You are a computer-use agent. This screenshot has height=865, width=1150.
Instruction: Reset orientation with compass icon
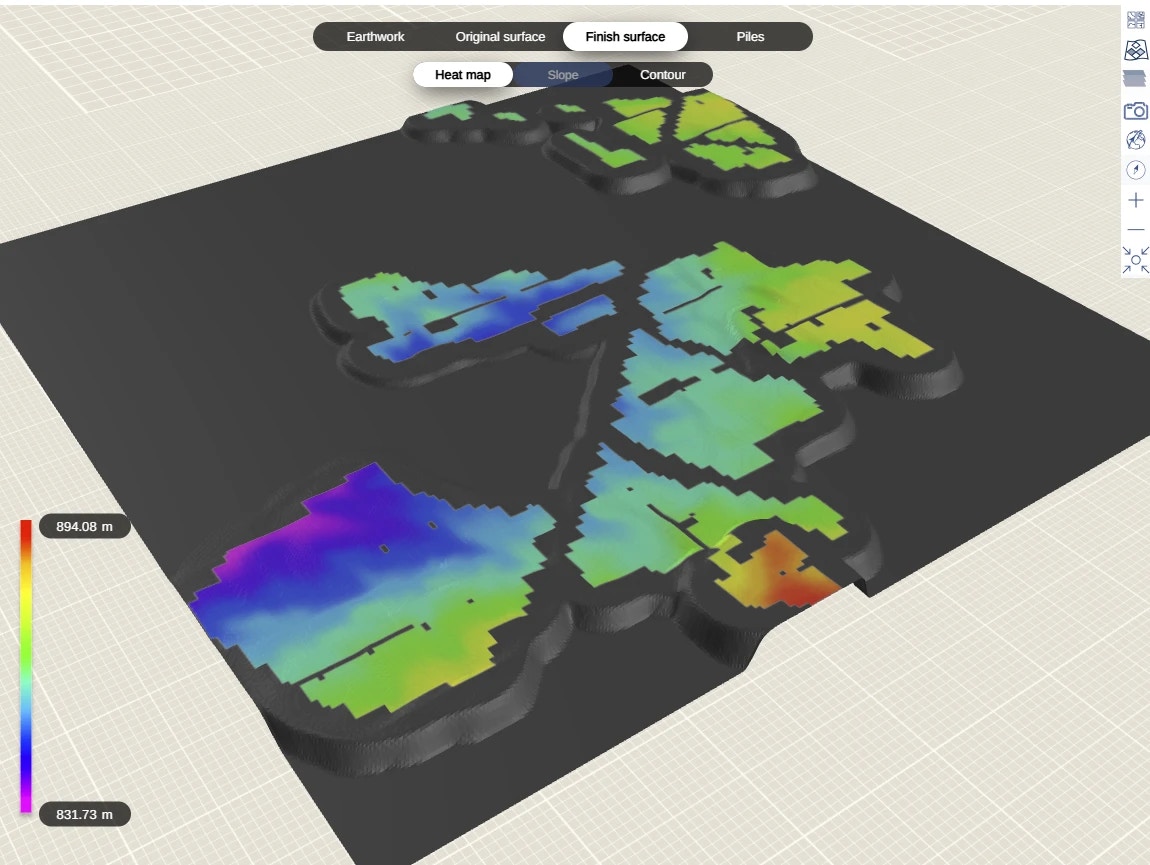click(1135, 169)
